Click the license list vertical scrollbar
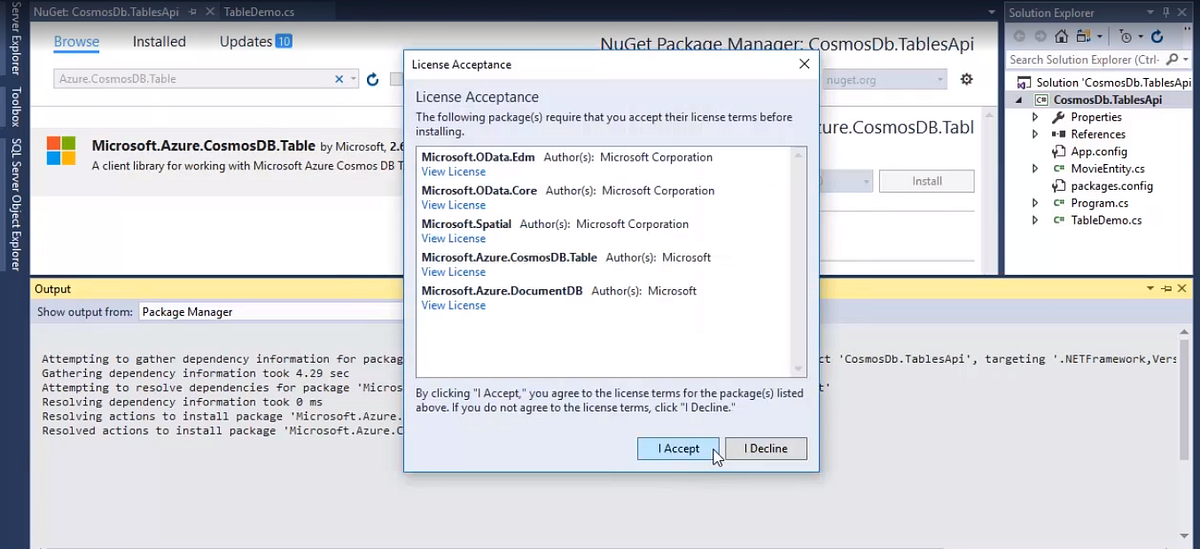Screen dimensions: 1200x549 [798, 262]
